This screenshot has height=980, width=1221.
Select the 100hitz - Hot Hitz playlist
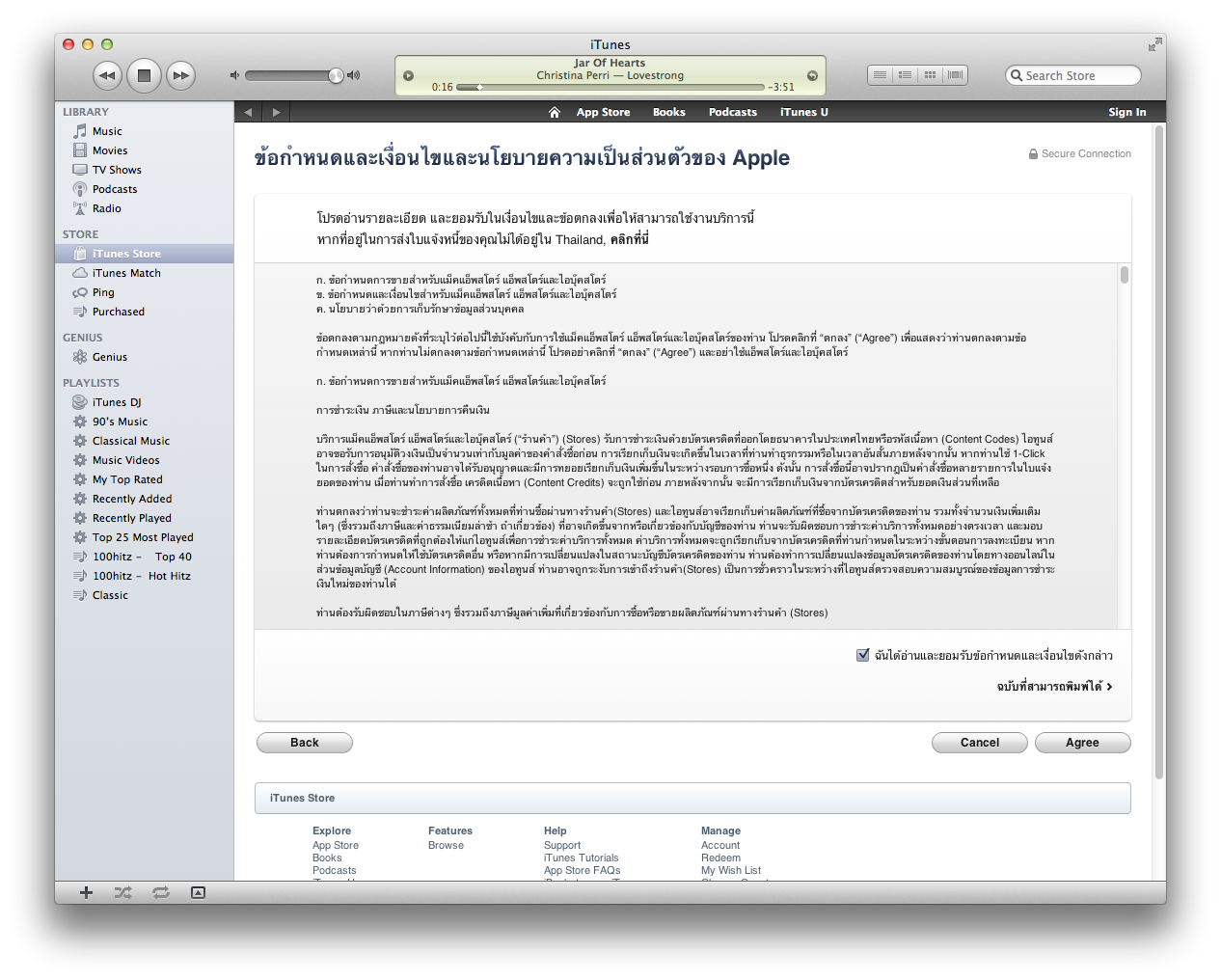[x=145, y=576]
